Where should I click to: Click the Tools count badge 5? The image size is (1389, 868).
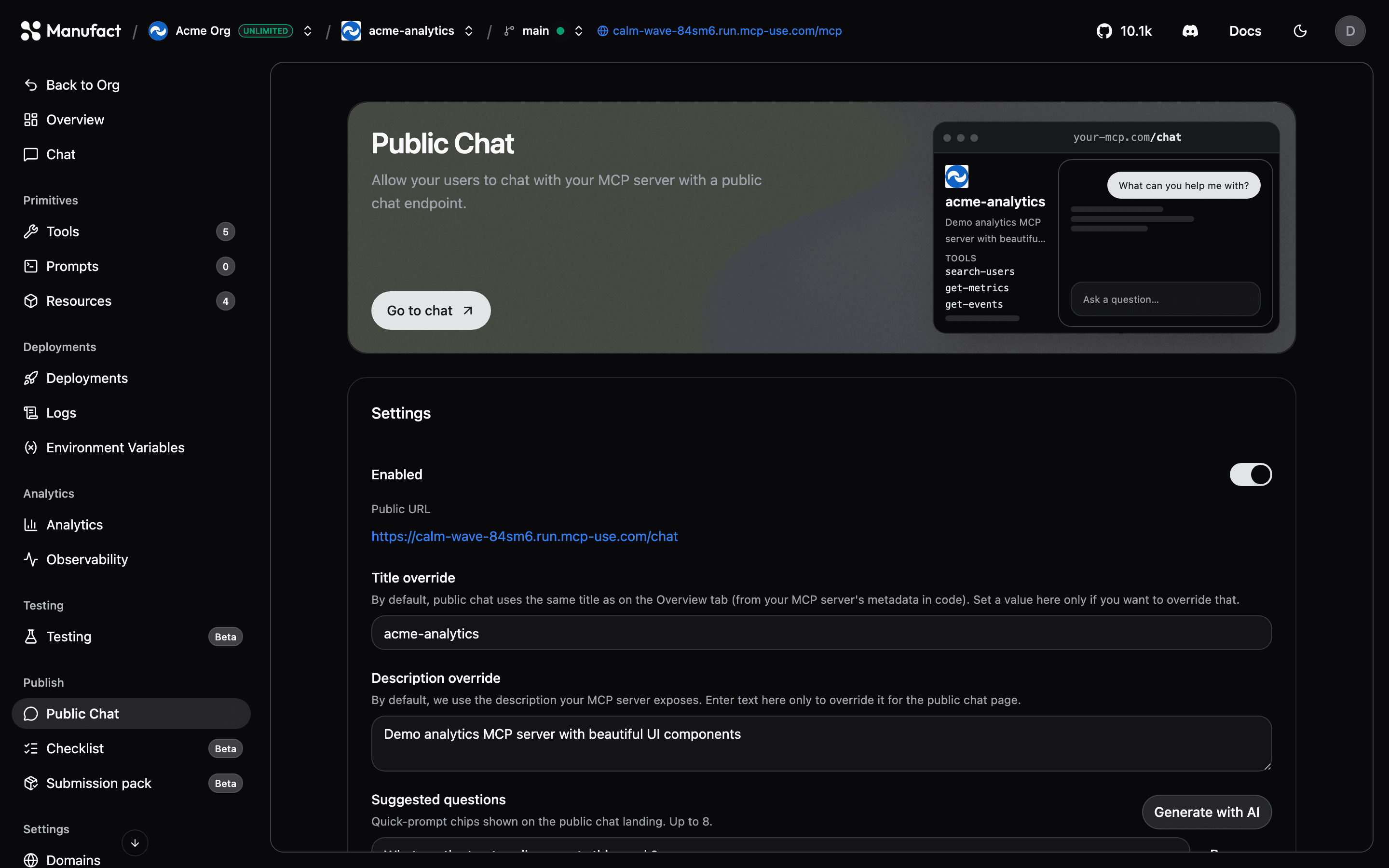coord(226,231)
